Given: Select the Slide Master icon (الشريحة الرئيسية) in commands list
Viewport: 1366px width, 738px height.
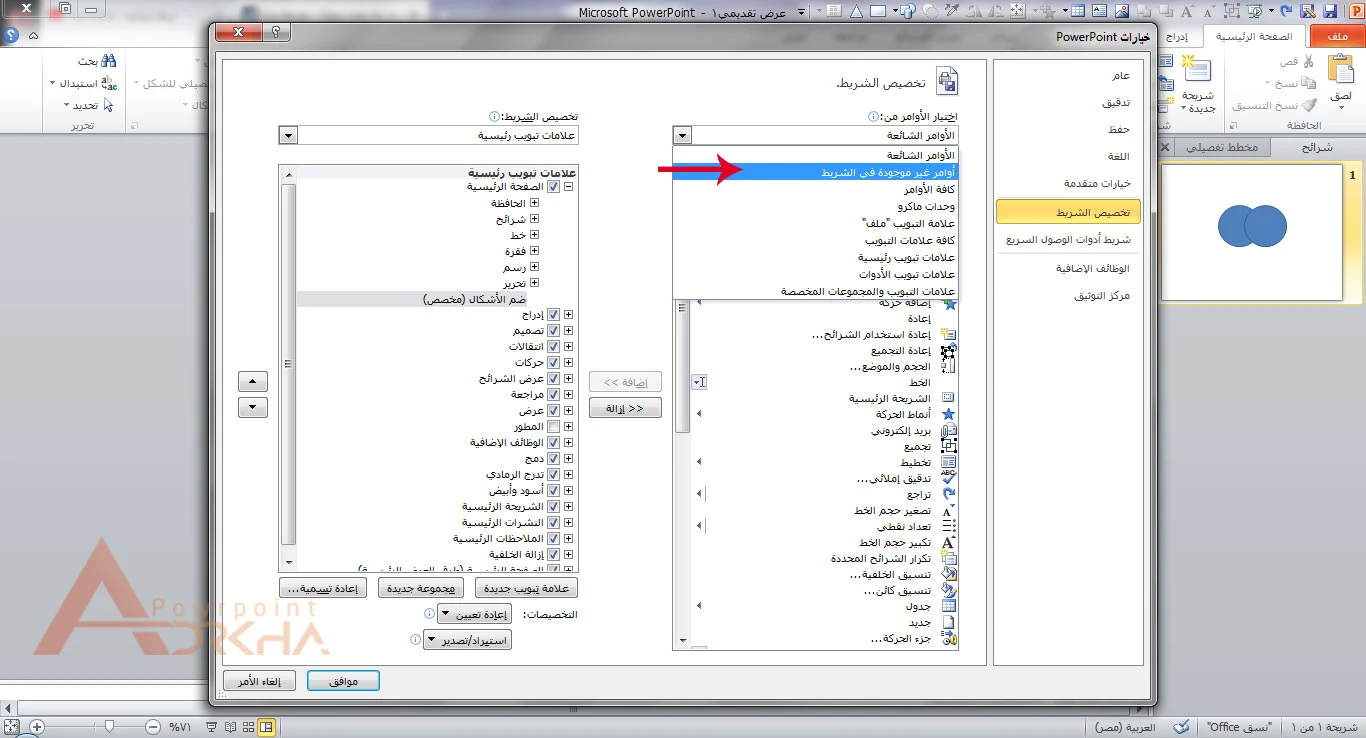Looking at the screenshot, I should (x=948, y=398).
